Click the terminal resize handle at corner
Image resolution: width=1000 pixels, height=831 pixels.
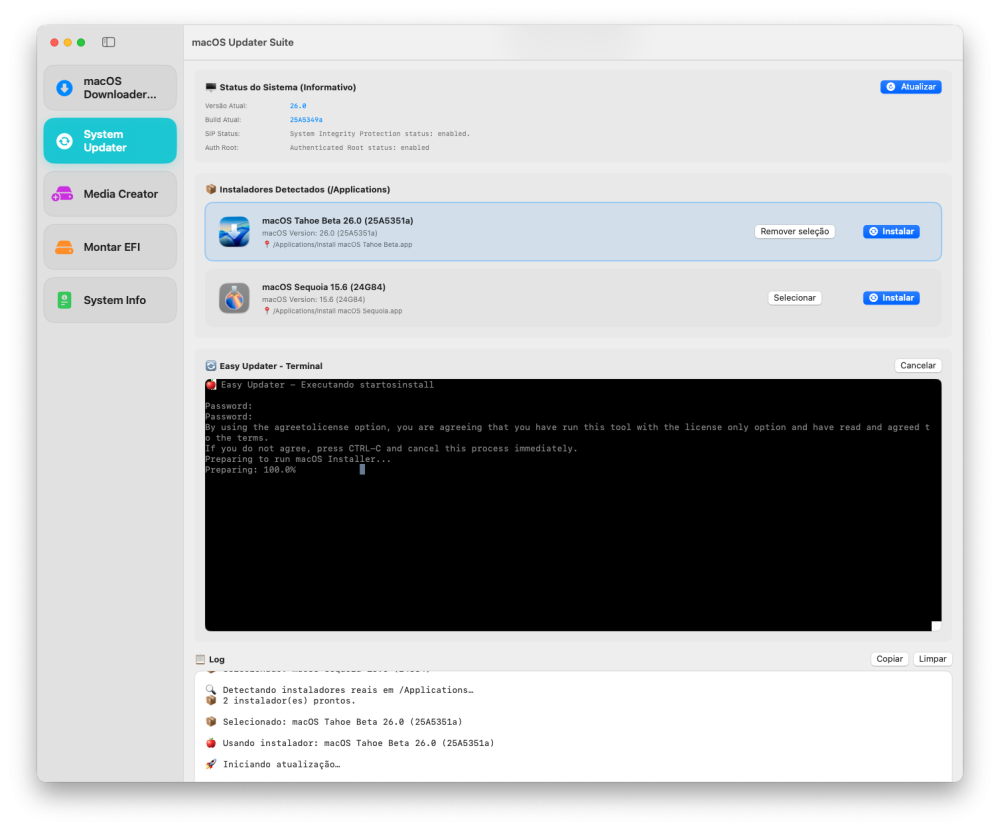pyautogui.click(x=936, y=626)
